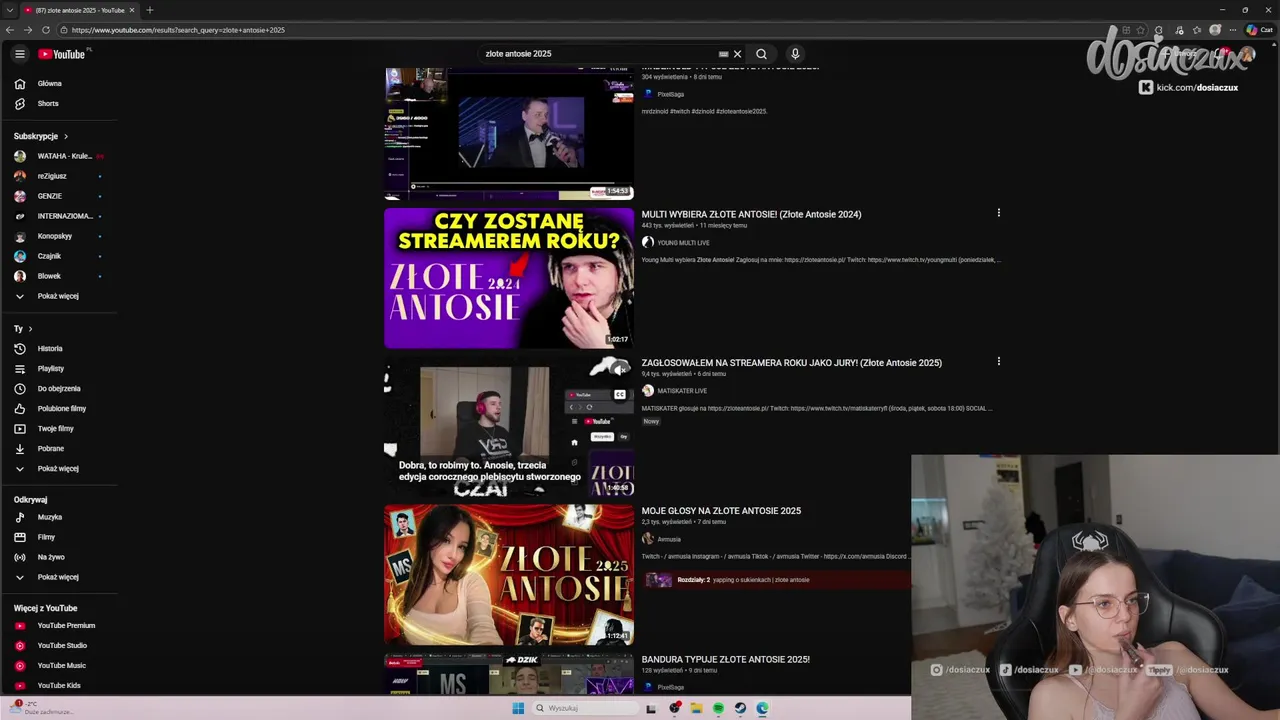1280x720 pixels.
Task: Expand subscriptions with Pokaż więcej
Action: pos(59,296)
